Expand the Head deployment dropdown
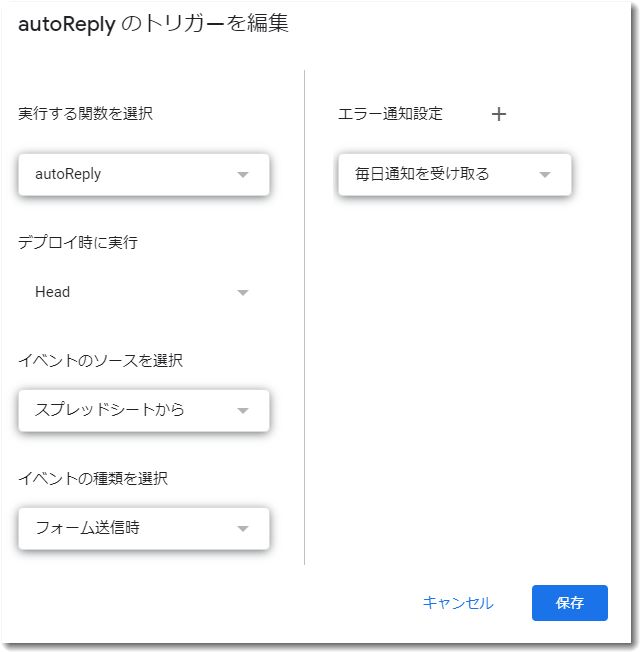This screenshot has height=652, width=640. (x=130, y=292)
